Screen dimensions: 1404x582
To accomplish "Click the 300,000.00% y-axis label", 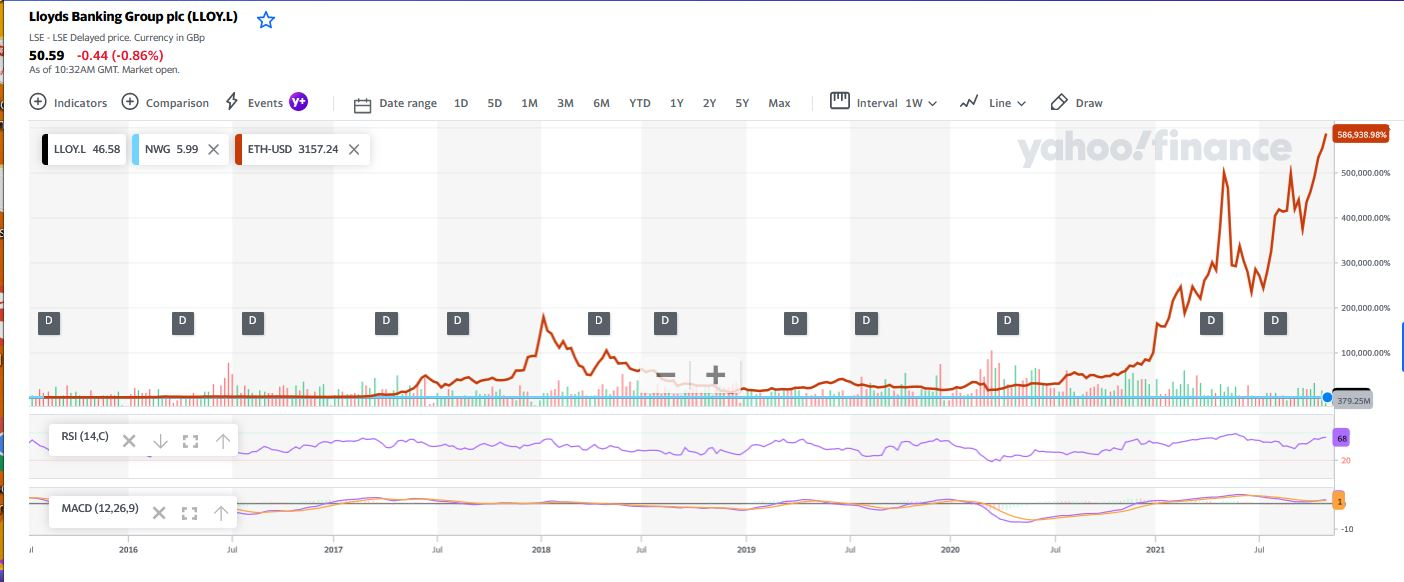I will coord(1364,263).
